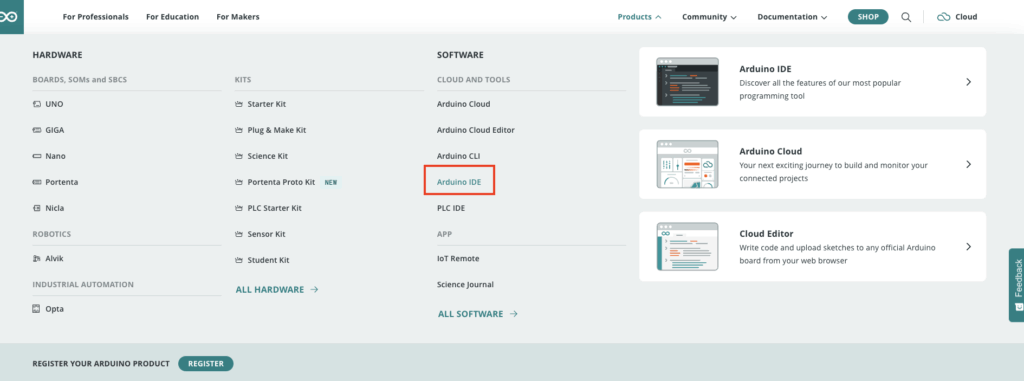The image size is (1024, 381).
Task: Click the Portenta board icon
Action: [x=37, y=182]
